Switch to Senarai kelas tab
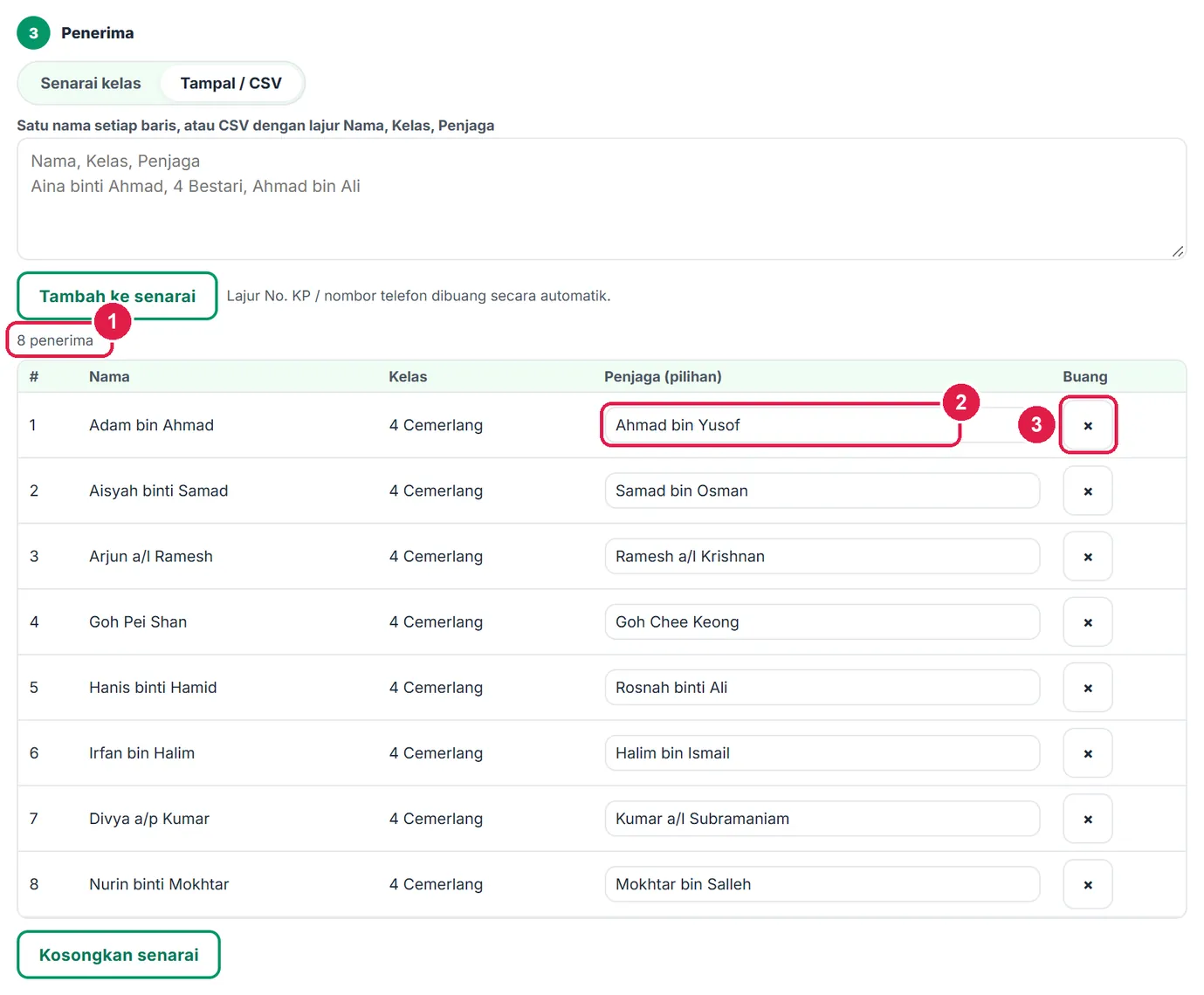The height and width of the screenshot is (995, 1204). (x=91, y=83)
